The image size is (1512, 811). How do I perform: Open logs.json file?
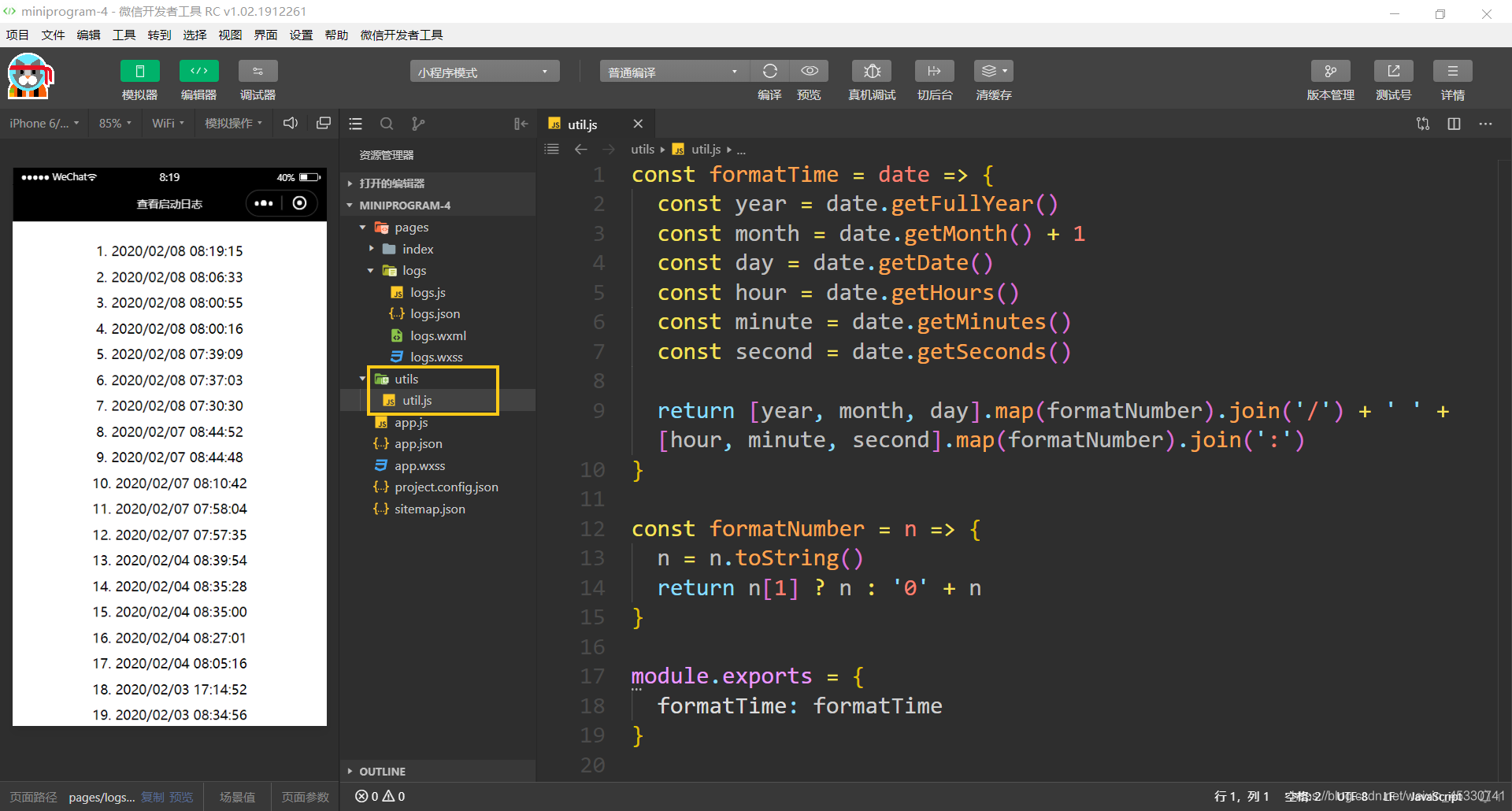tap(438, 314)
